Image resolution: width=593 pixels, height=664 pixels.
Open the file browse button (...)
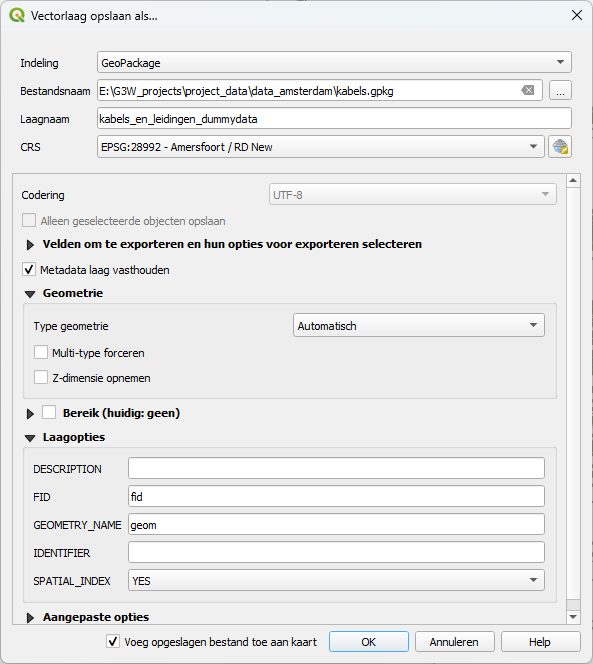tap(560, 90)
